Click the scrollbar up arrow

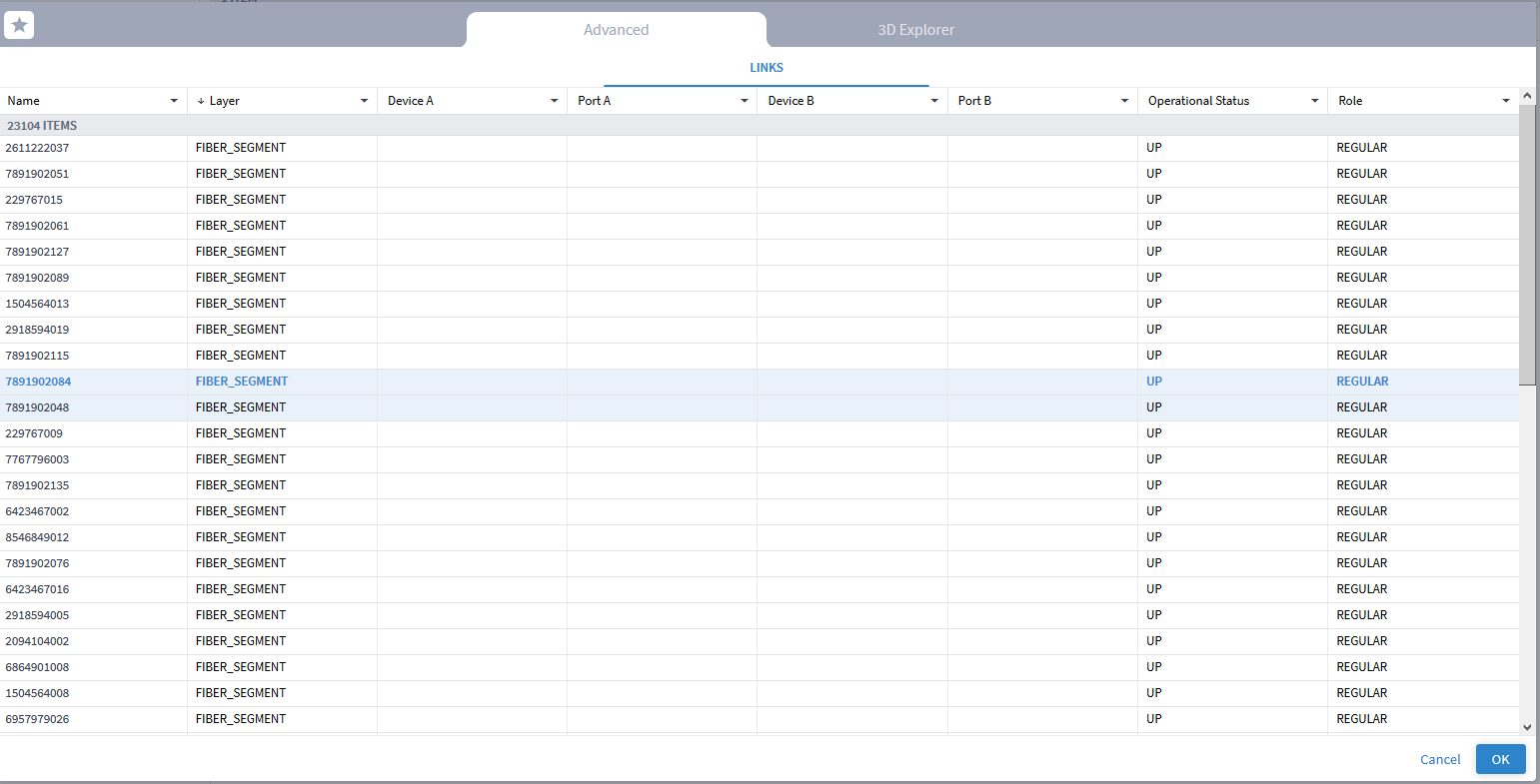(x=1527, y=96)
